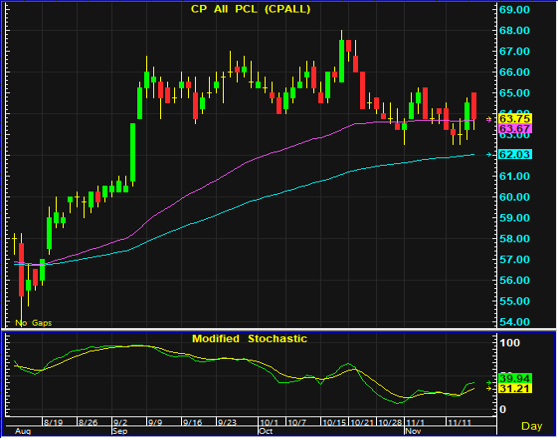This screenshot has width=558, height=438.
Task: Click the cyan arrow beside 62.03
Action: tap(489, 154)
